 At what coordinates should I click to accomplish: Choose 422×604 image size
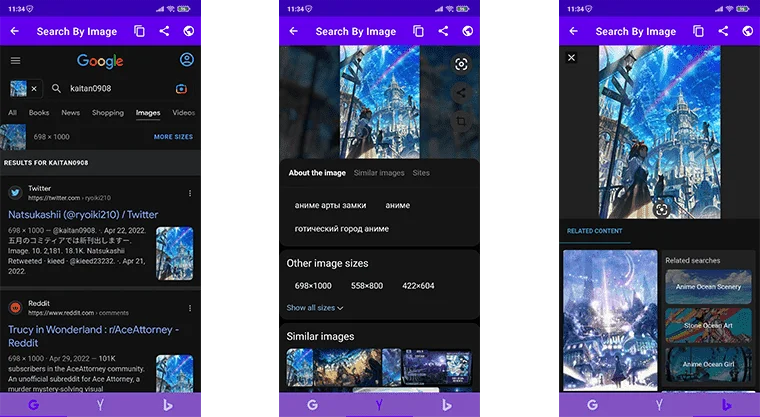click(x=418, y=286)
